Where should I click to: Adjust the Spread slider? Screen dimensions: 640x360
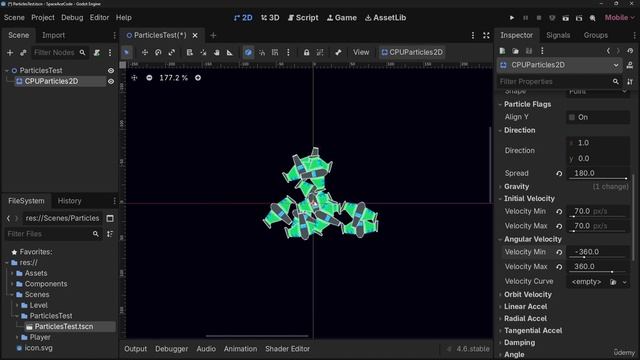click(598, 178)
